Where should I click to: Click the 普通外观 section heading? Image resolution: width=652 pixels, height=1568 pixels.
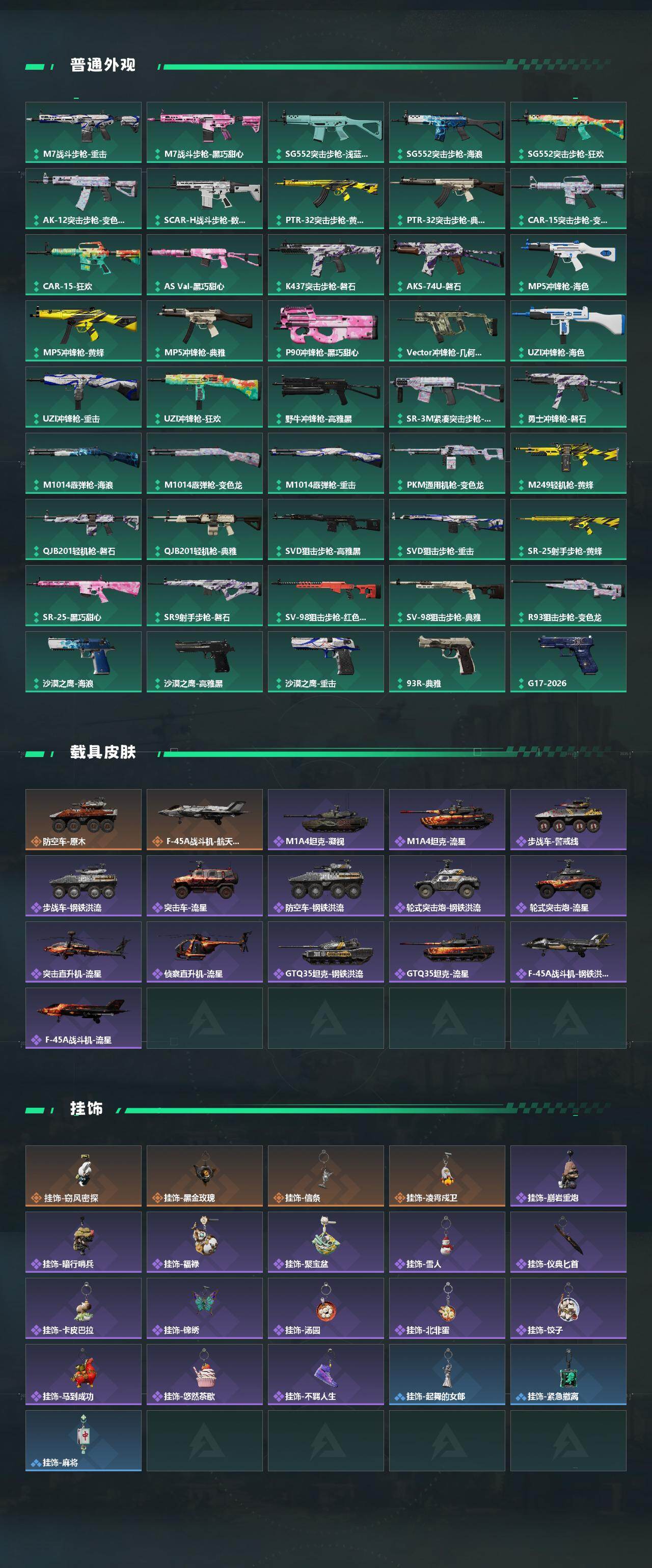tap(102, 65)
